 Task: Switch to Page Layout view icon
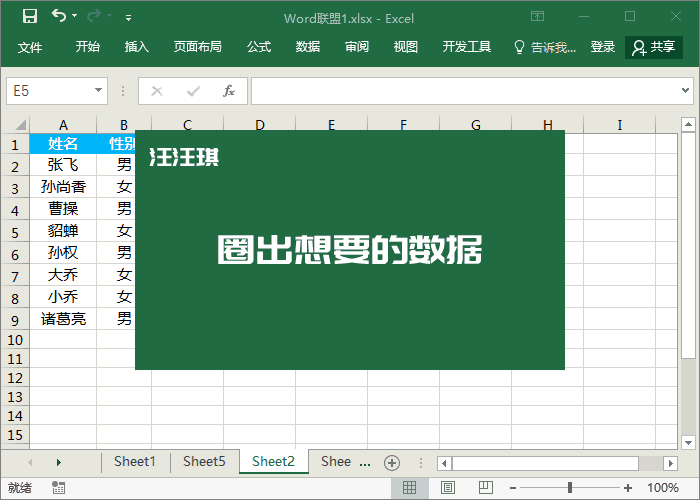click(x=448, y=488)
